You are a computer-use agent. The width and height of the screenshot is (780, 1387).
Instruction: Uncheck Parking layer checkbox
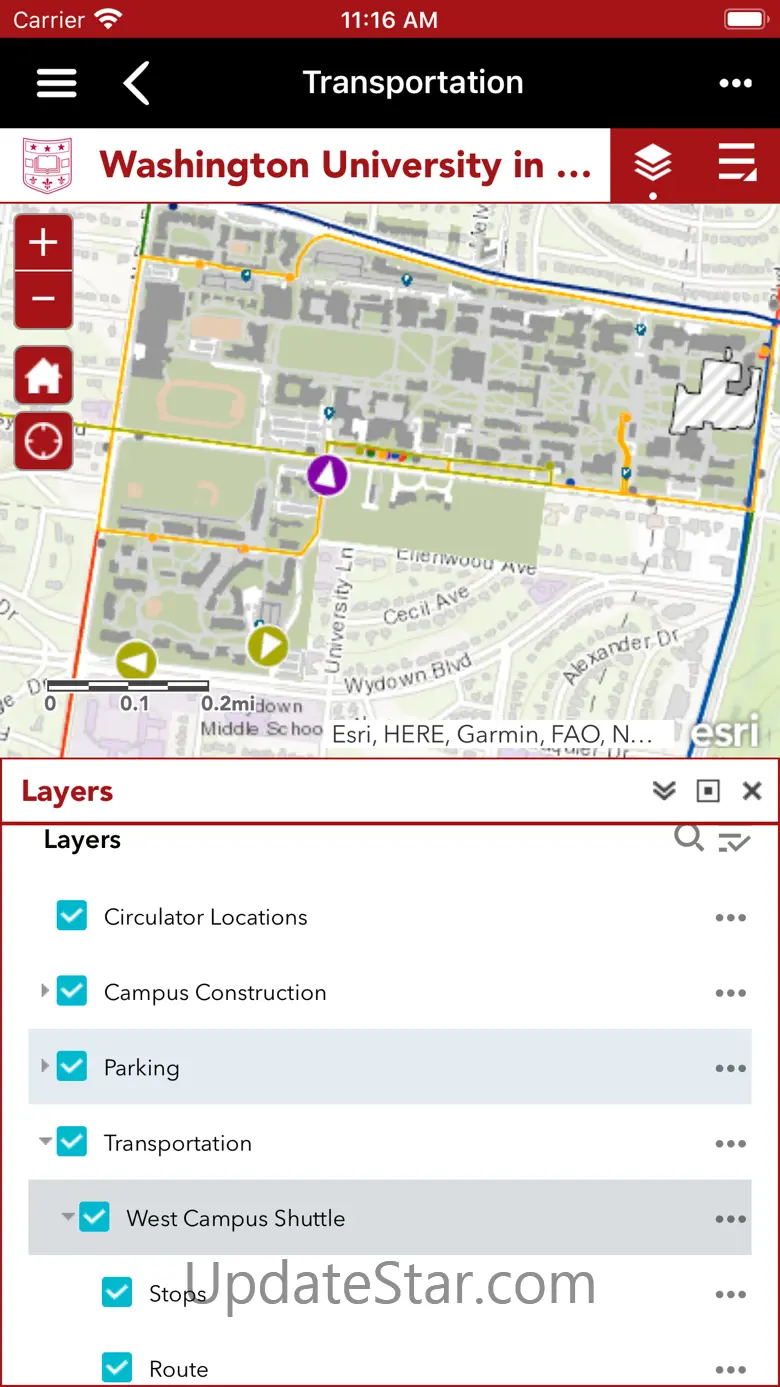pyautogui.click(x=72, y=1066)
